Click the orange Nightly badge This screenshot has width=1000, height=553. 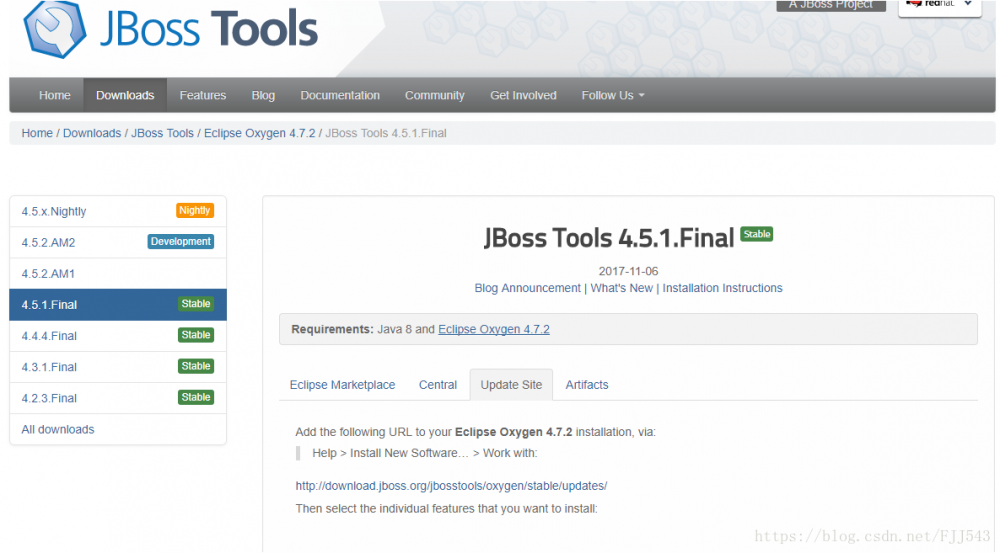pyautogui.click(x=195, y=210)
